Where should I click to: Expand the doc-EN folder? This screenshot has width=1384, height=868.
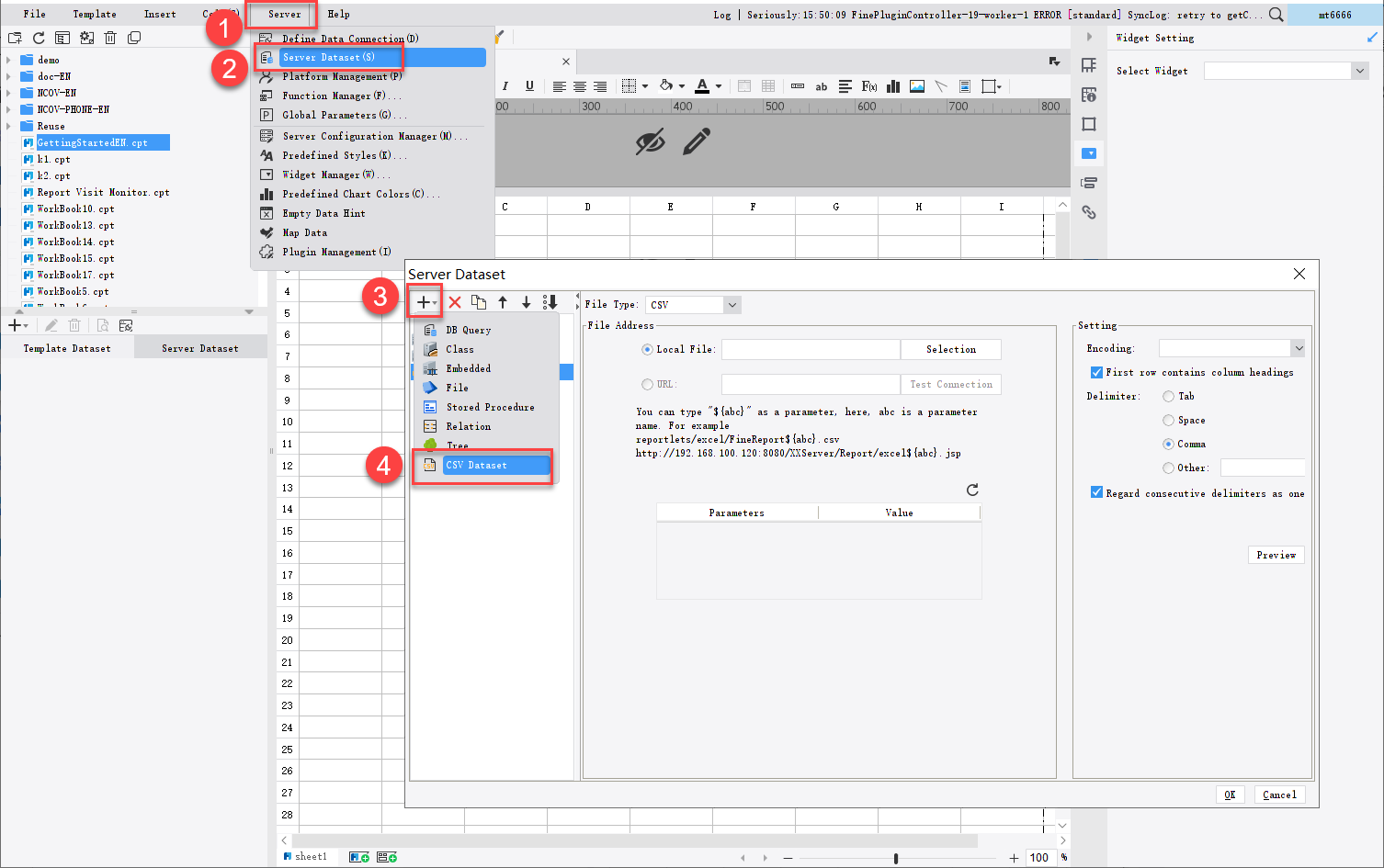[9, 76]
